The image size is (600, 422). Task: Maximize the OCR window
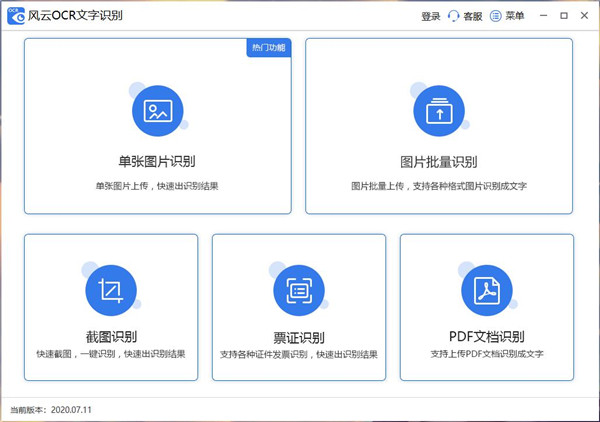564,16
